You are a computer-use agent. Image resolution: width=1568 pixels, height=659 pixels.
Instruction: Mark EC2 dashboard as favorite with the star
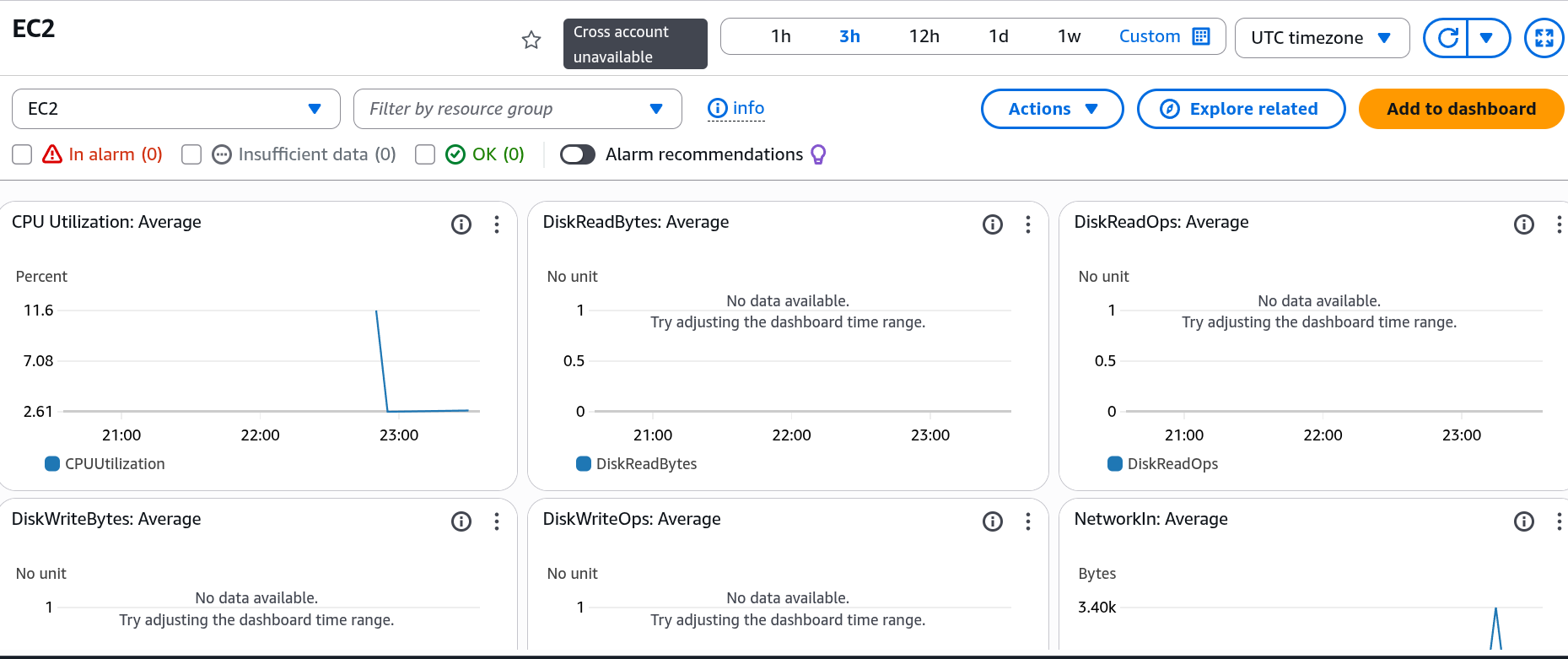click(531, 40)
